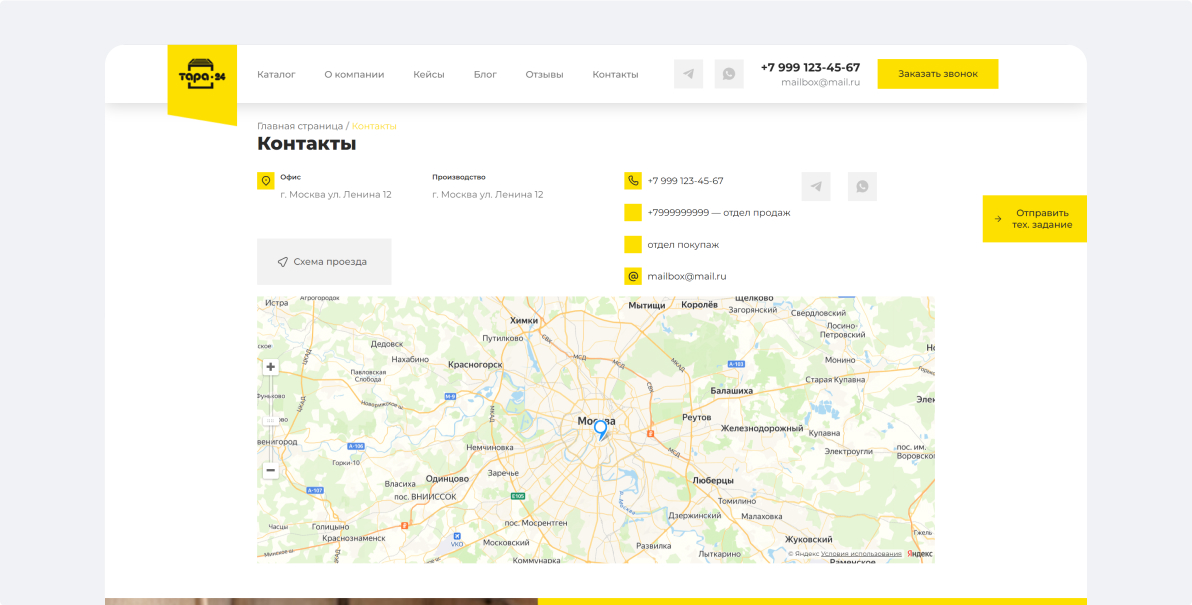Open the Каталог menu item
Viewport: 1192px width, 605px height.
[276, 73]
